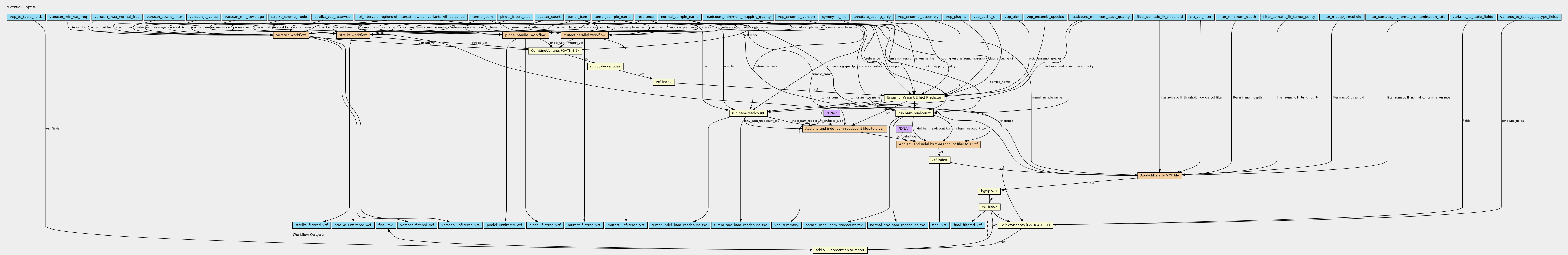Screen dimensions: 1568x255
Task: Click the normal_bam input node
Action: point(483,17)
